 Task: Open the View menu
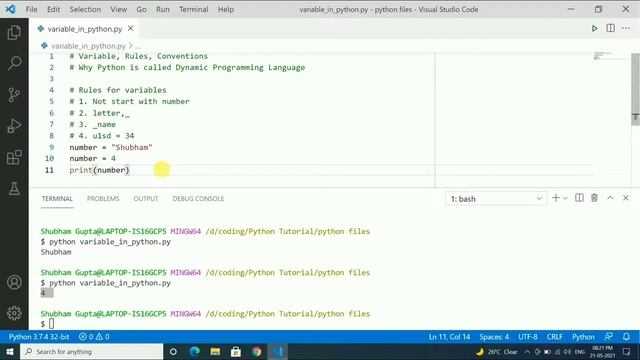tap(118, 9)
